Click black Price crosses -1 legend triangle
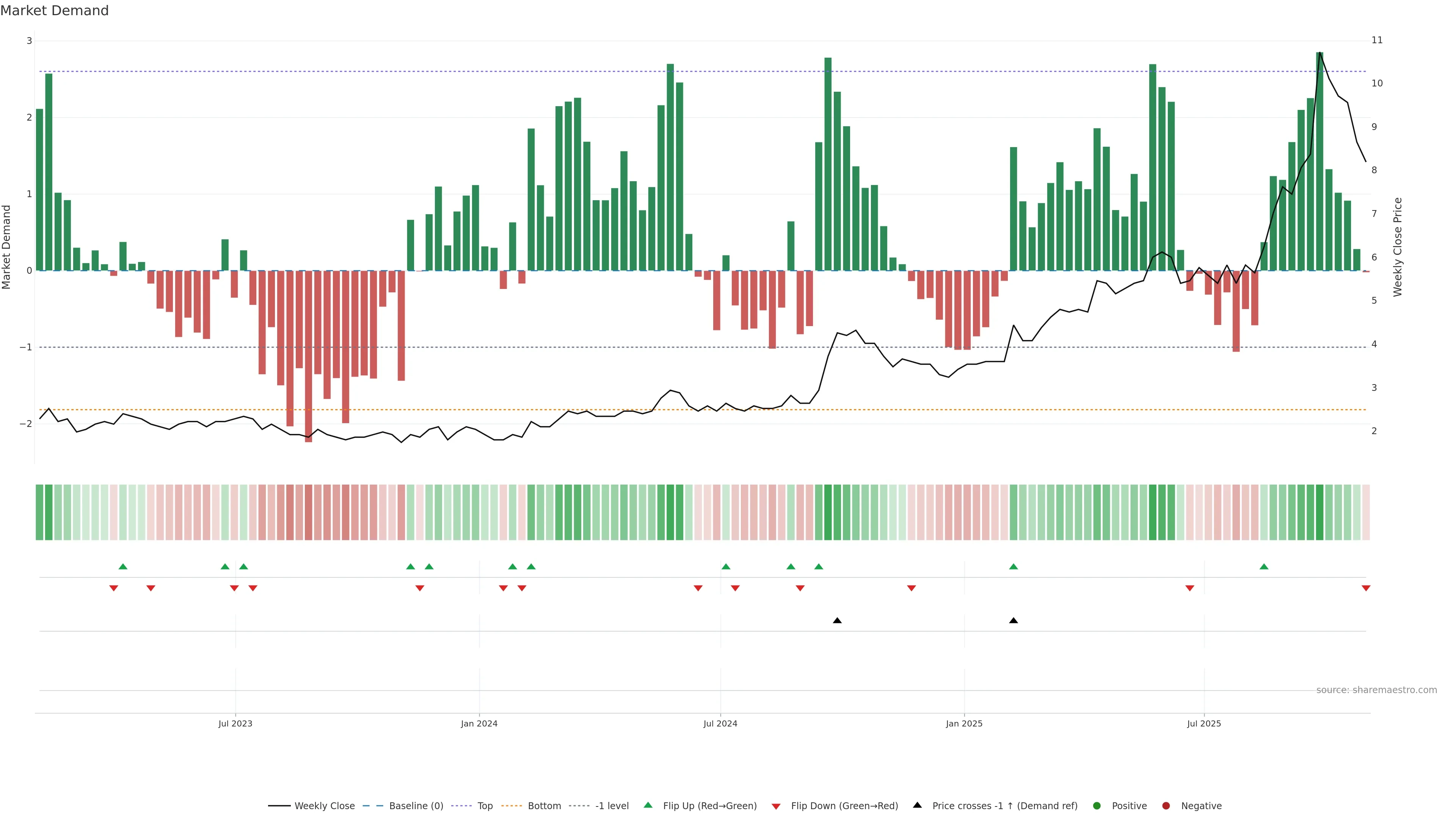The width and height of the screenshot is (1456, 819). pos(917,805)
